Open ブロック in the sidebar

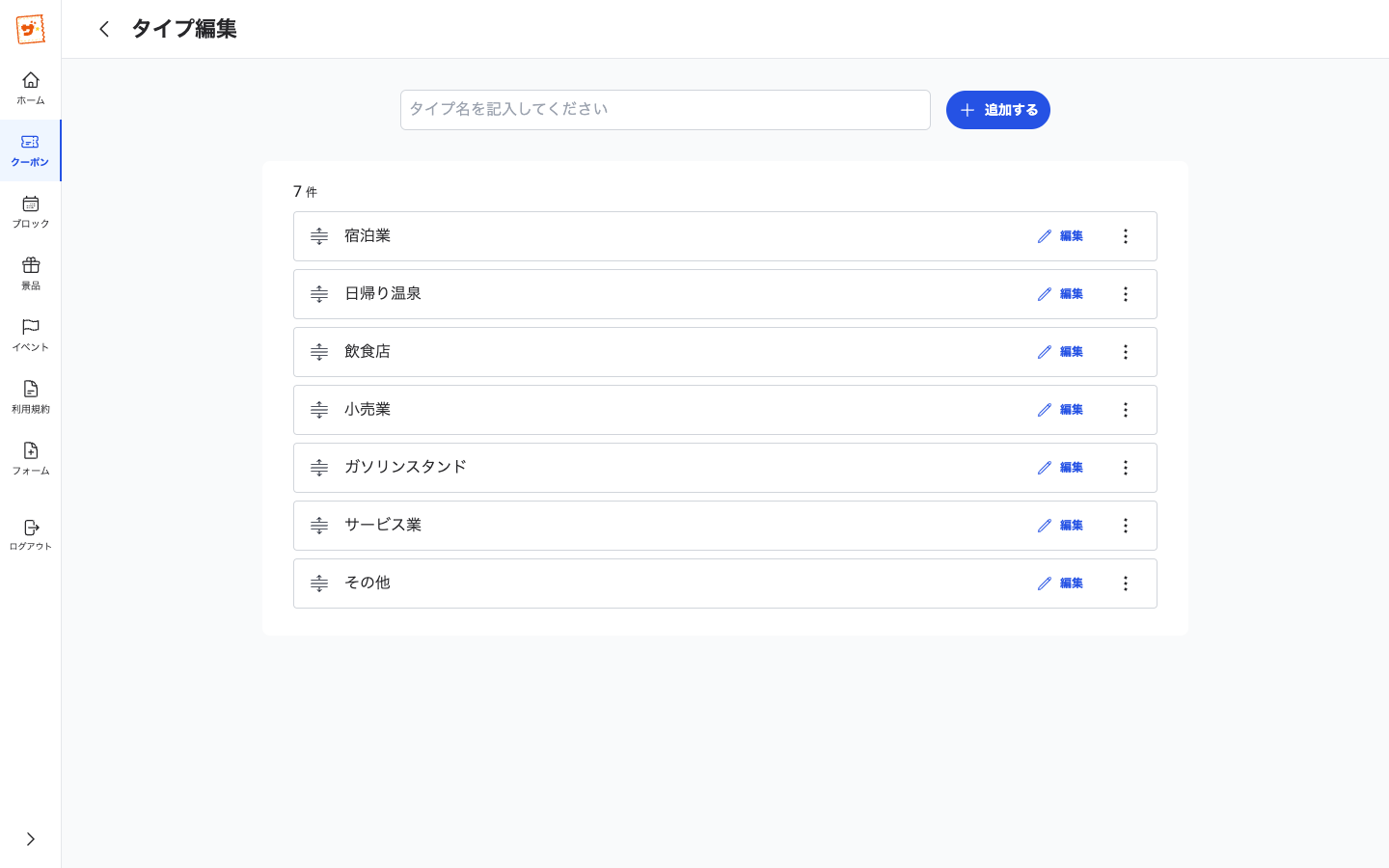pos(31,211)
